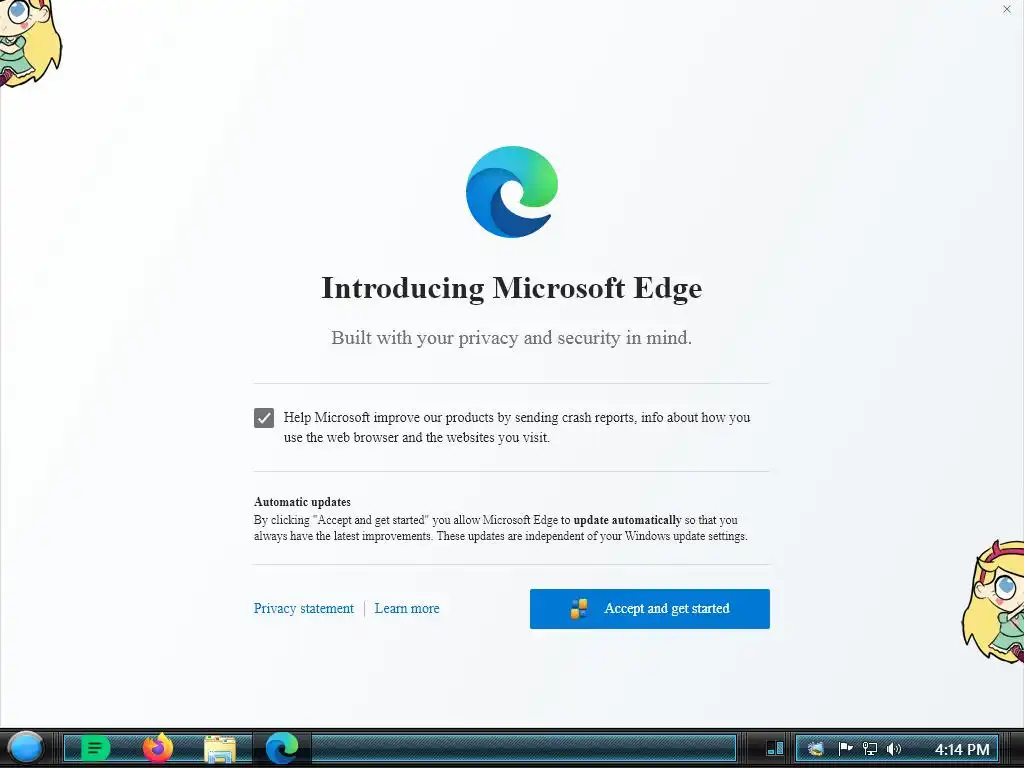Open File Explorer from the taskbar
This screenshot has width=1024, height=768.
coord(220,749)
